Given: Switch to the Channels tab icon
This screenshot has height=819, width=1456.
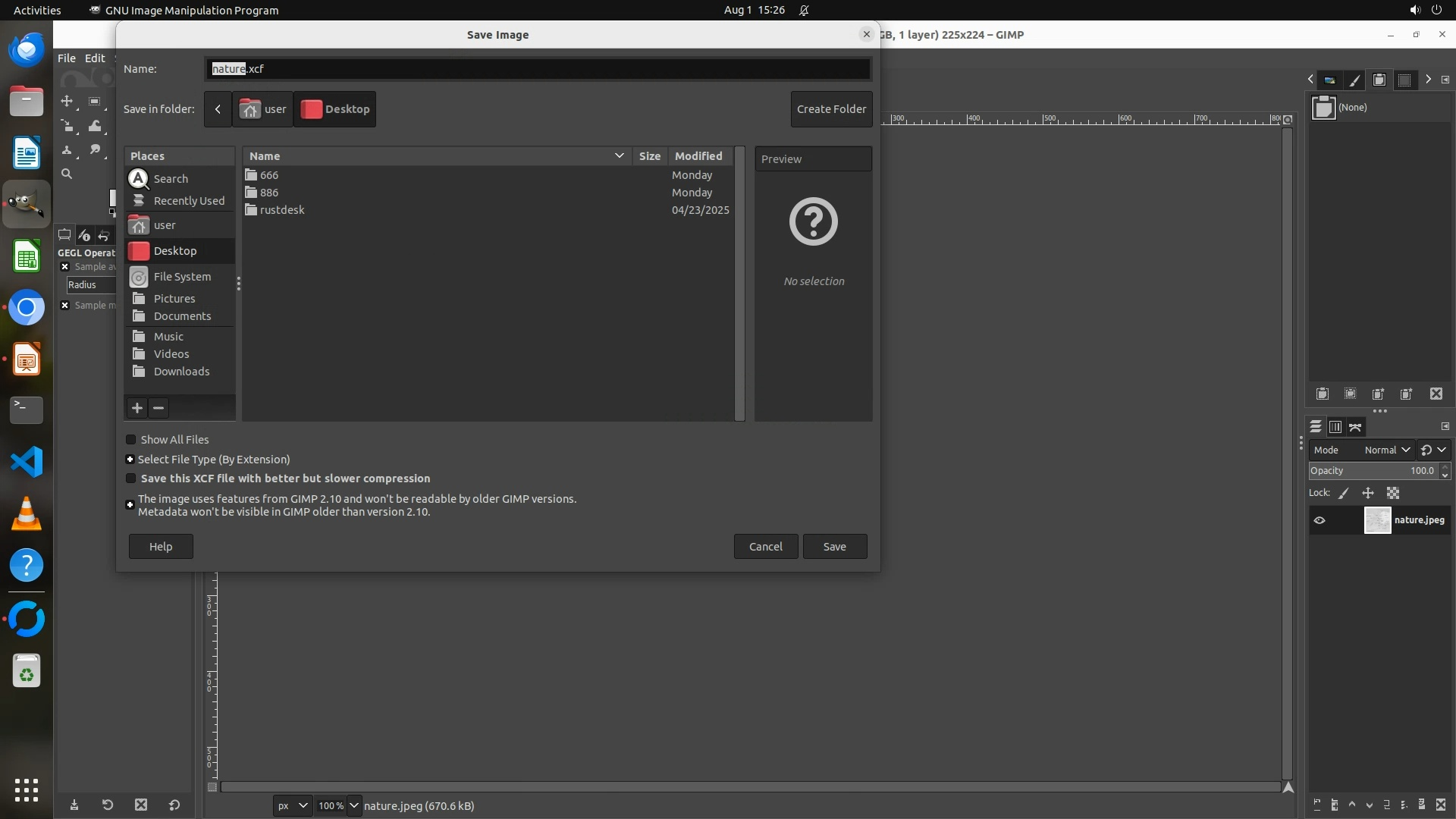Looking at the screenshot, I should coord(1335,427).
